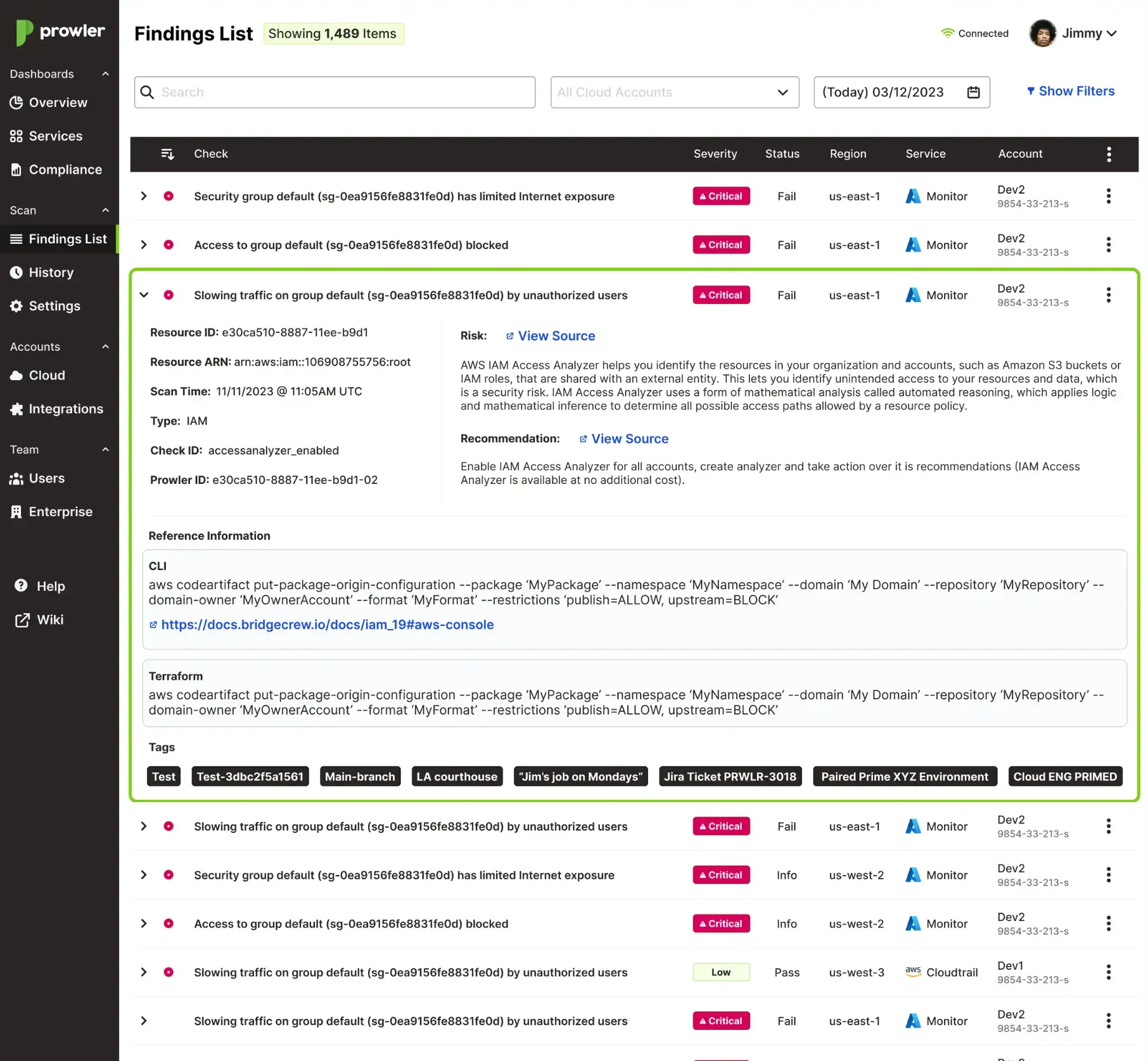The height and width of the screenshot is (1061, 1148).
Task: Click the Low severity badge
Action: click(721, 972)
